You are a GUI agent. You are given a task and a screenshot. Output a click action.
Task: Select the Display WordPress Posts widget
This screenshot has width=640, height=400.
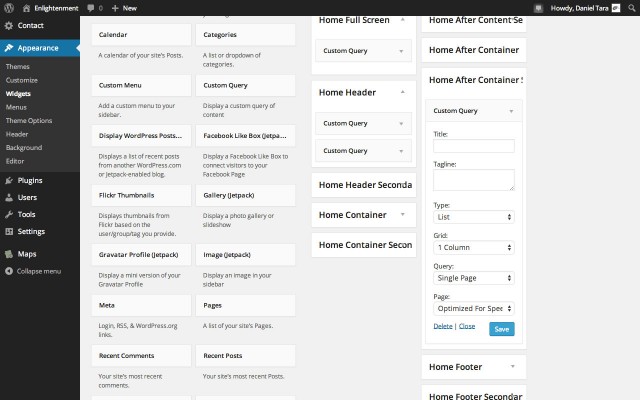click(x=141, y=136)
